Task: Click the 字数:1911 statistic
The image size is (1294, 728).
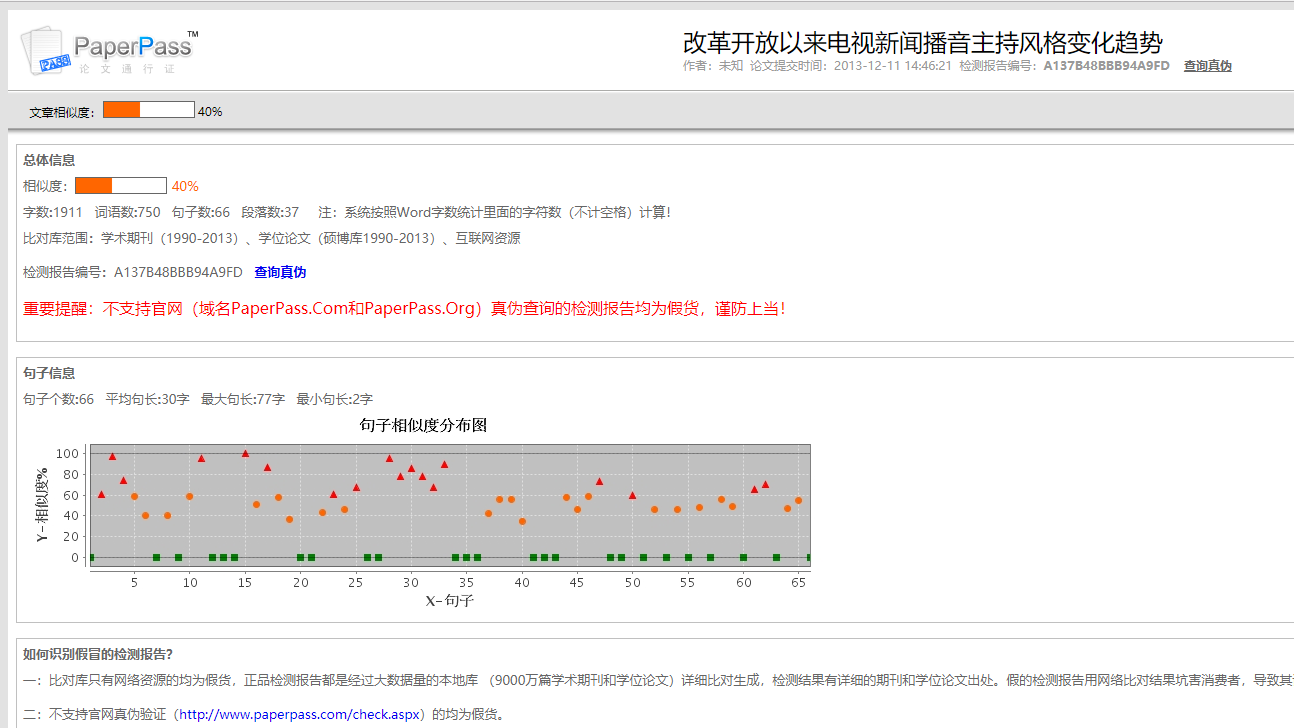Action: tap(53, 212)
